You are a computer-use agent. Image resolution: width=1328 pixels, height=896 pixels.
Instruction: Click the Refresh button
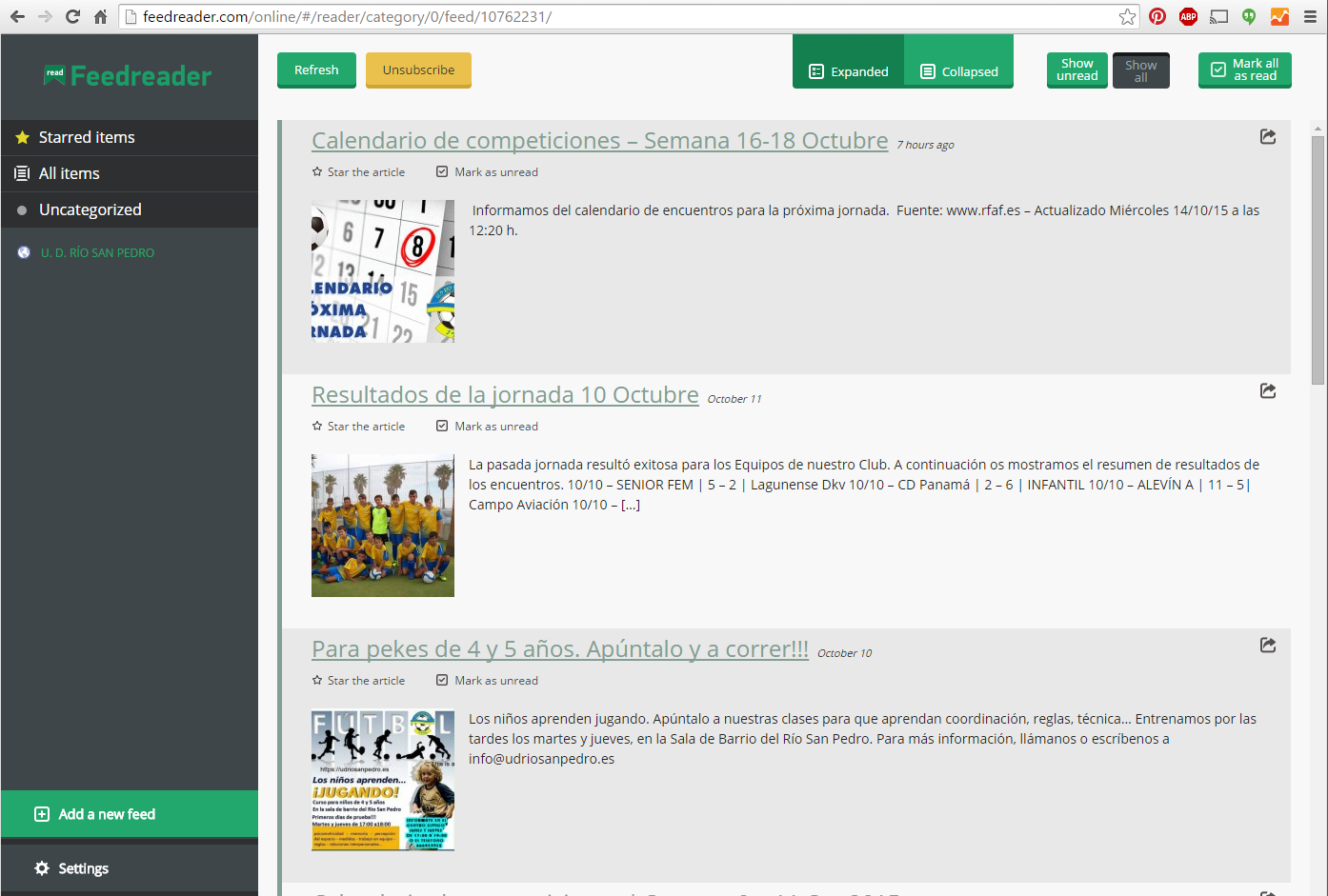(316, 70)
